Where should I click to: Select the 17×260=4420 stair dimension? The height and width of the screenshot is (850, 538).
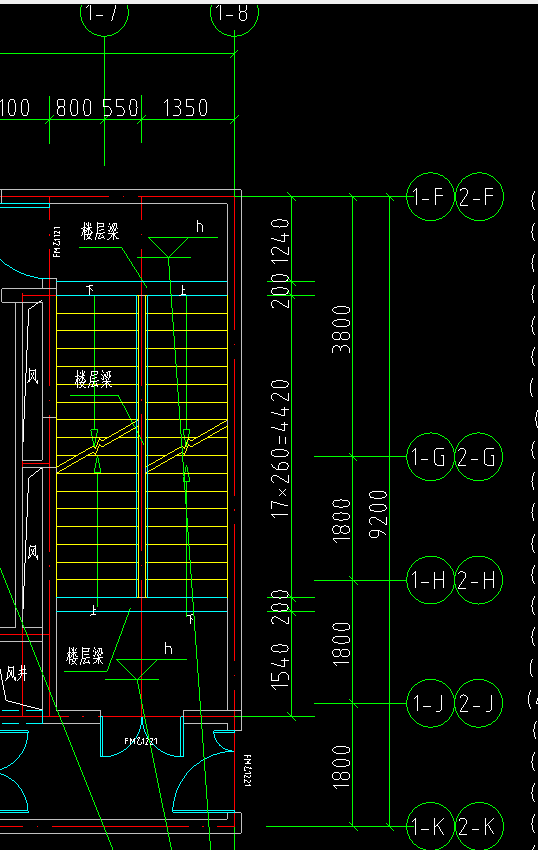tap(280, 449)
